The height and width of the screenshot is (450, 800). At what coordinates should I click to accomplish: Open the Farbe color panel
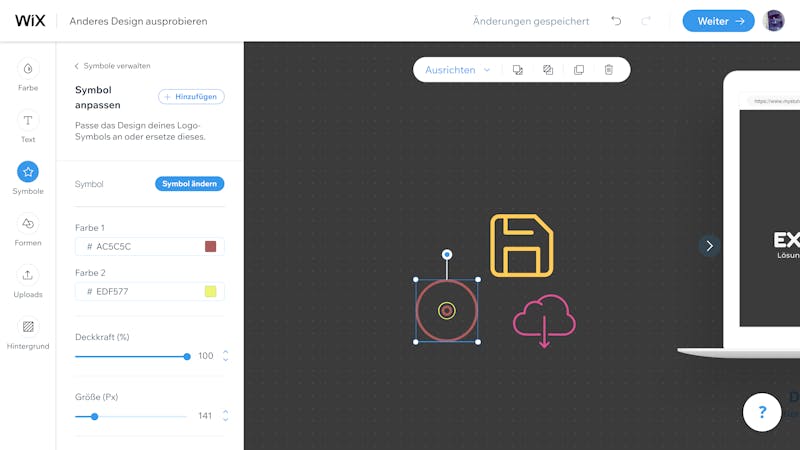(28, 75)
